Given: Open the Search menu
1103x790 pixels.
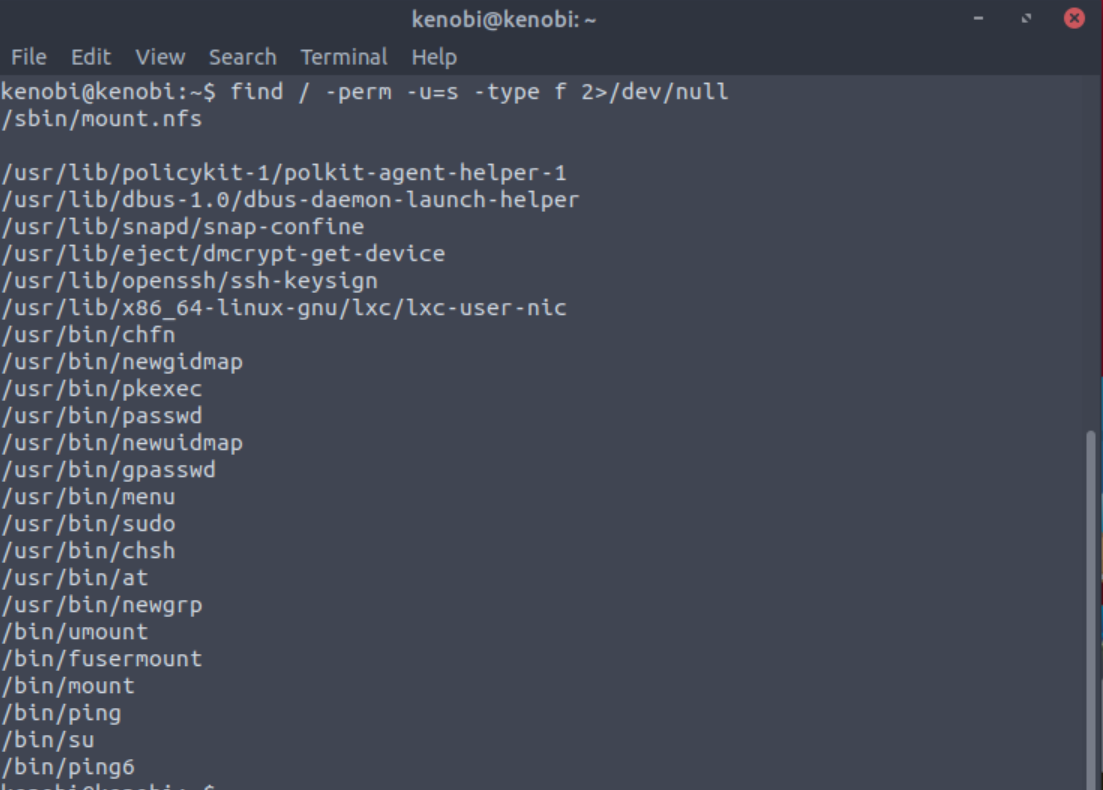Looking at the screenshot, I should [242, 57].
